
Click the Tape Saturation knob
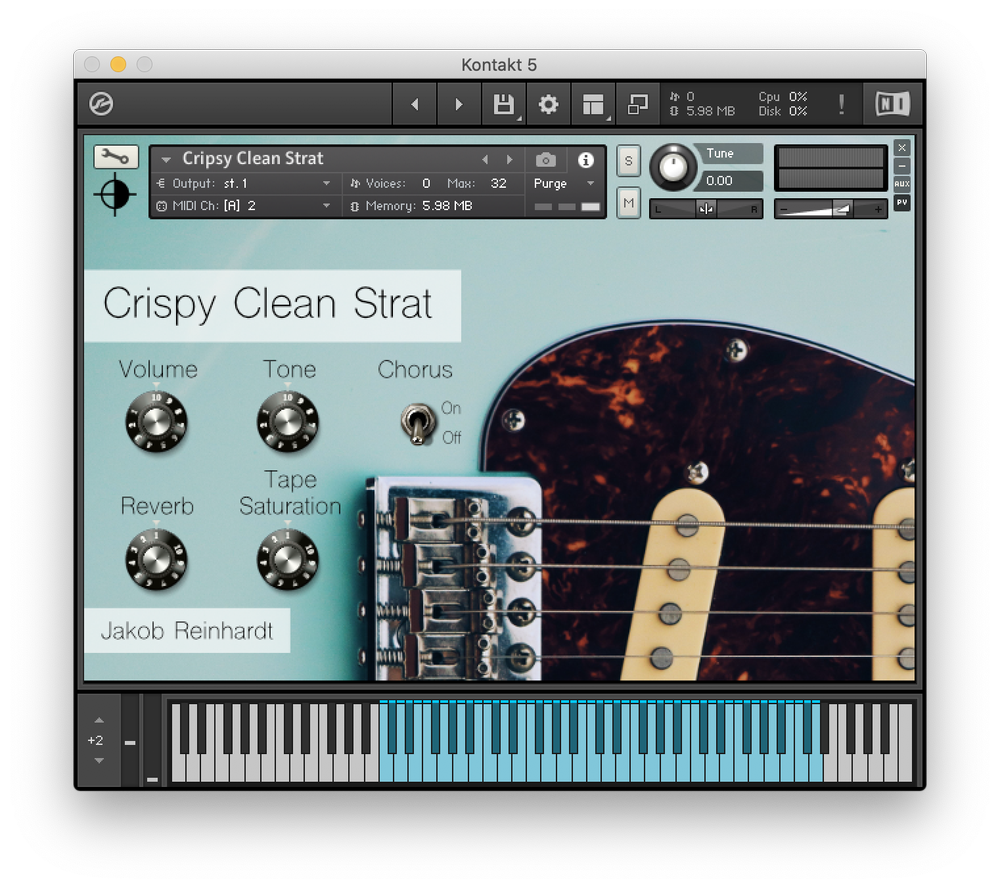(288, 559)
